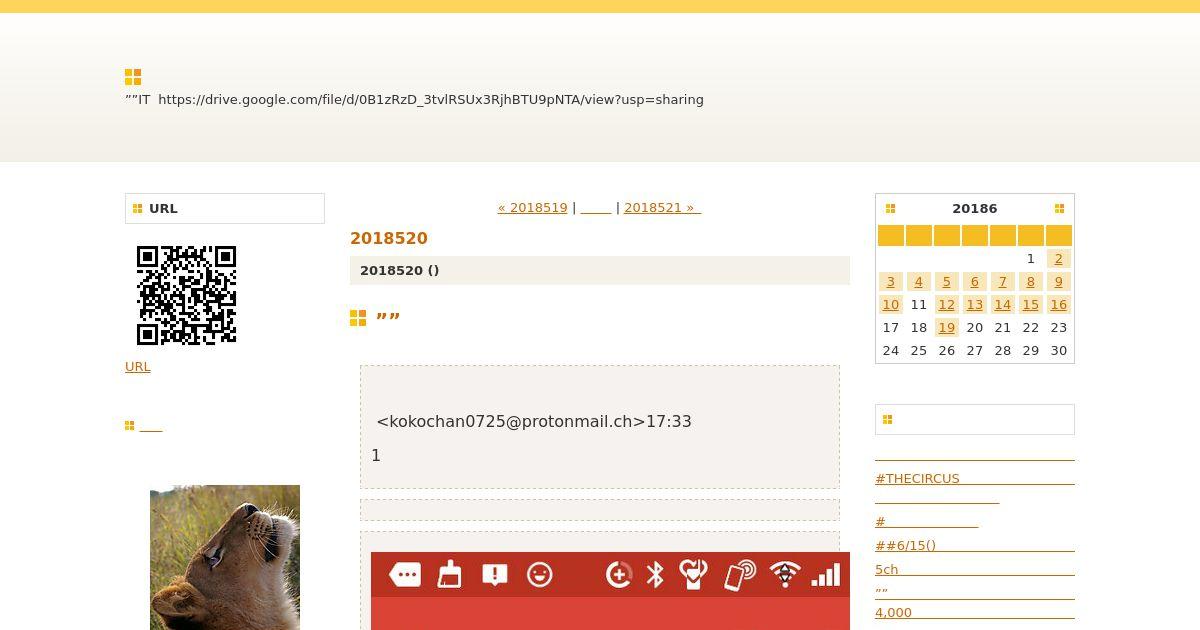Click the square icon above the lion photo
The width and height of the screenshot is (1200, 630).
[x=130, y=426]
